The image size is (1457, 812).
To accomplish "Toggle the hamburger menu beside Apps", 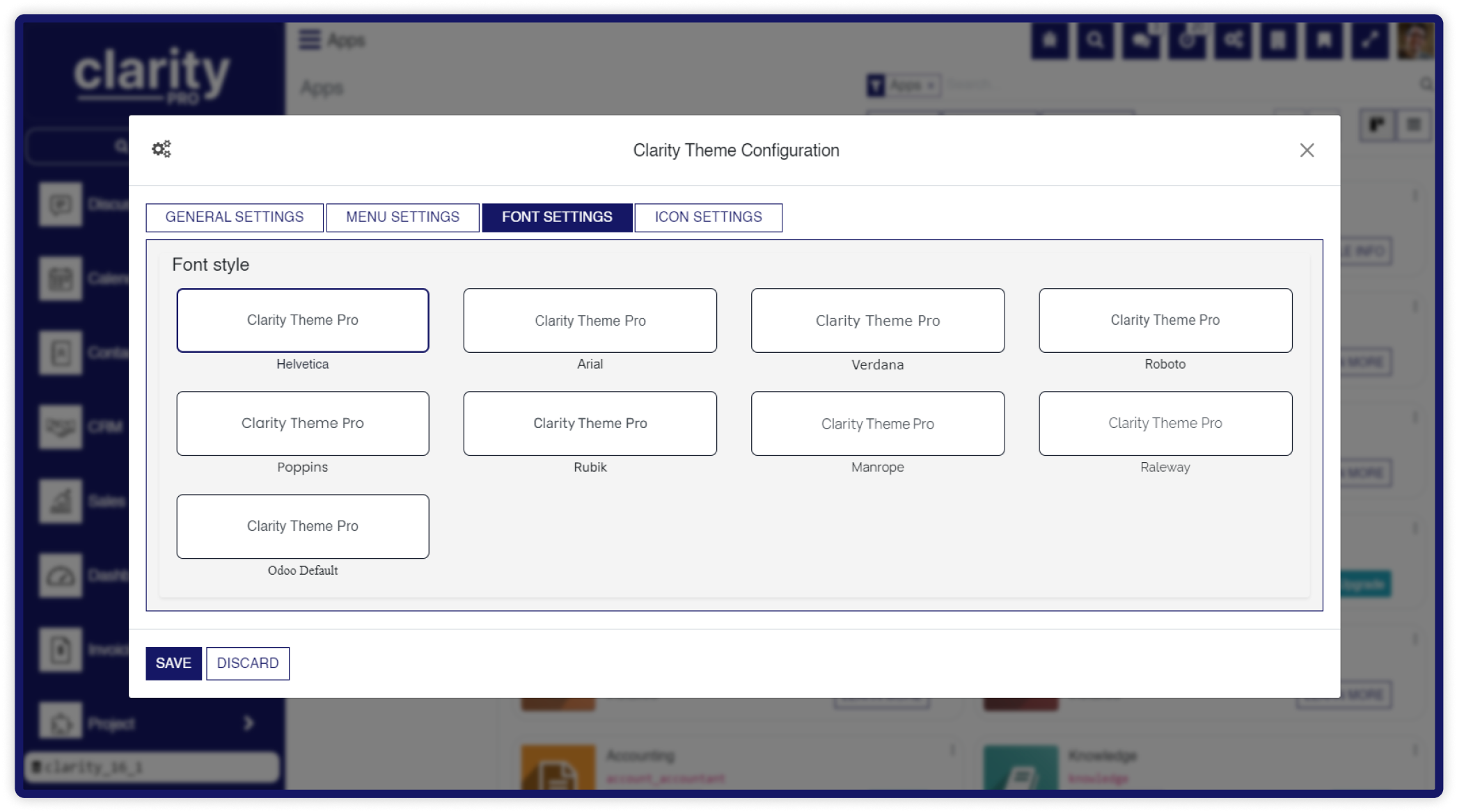I will click(x=310, y=40).
